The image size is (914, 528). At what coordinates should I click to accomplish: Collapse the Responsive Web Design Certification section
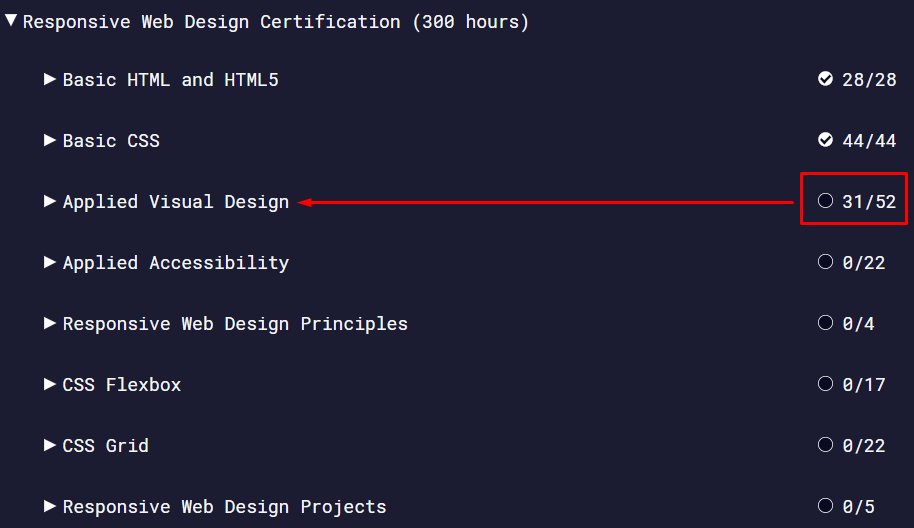(10, 20)
